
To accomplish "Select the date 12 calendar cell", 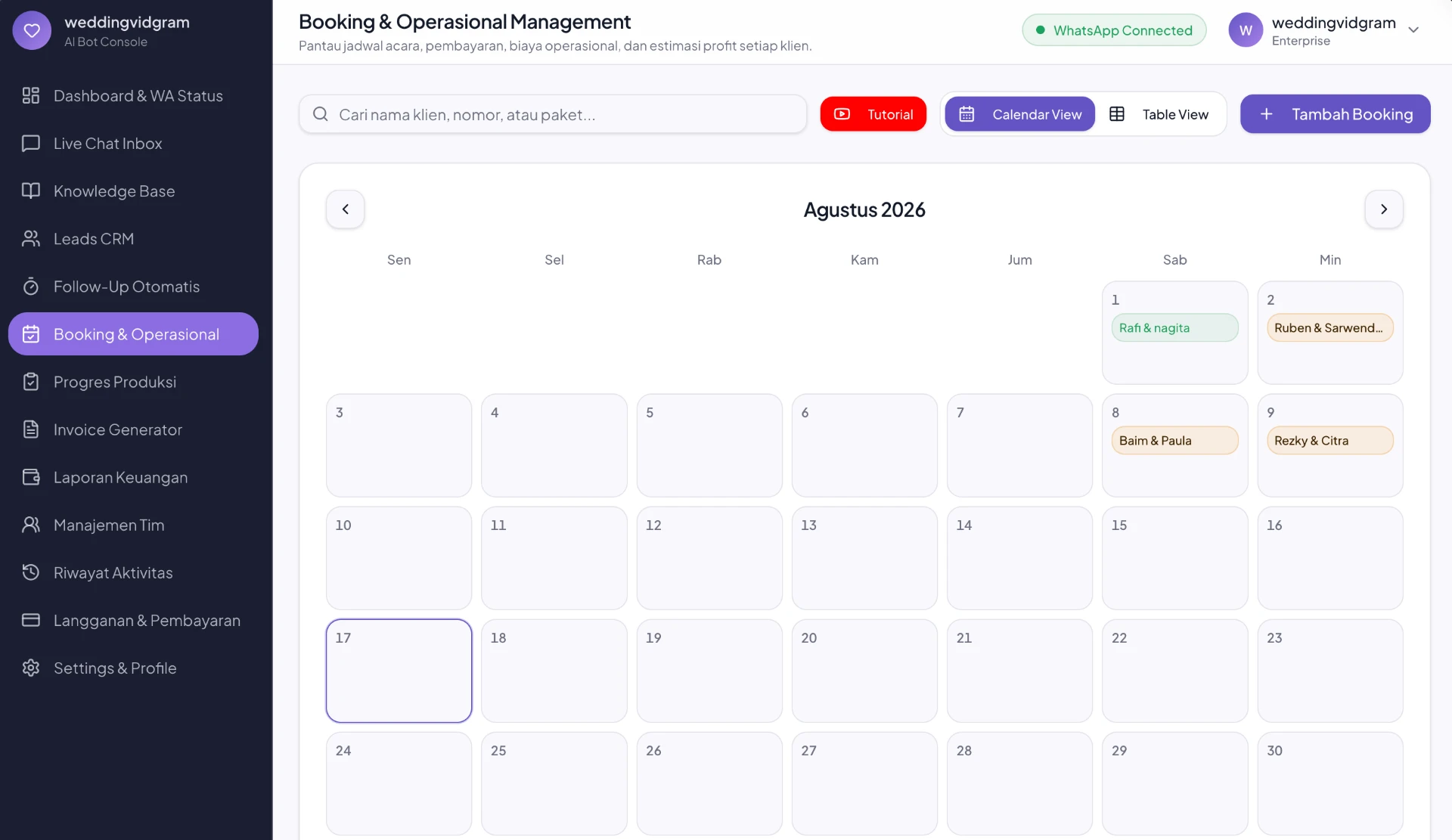I will coord(709,557).
